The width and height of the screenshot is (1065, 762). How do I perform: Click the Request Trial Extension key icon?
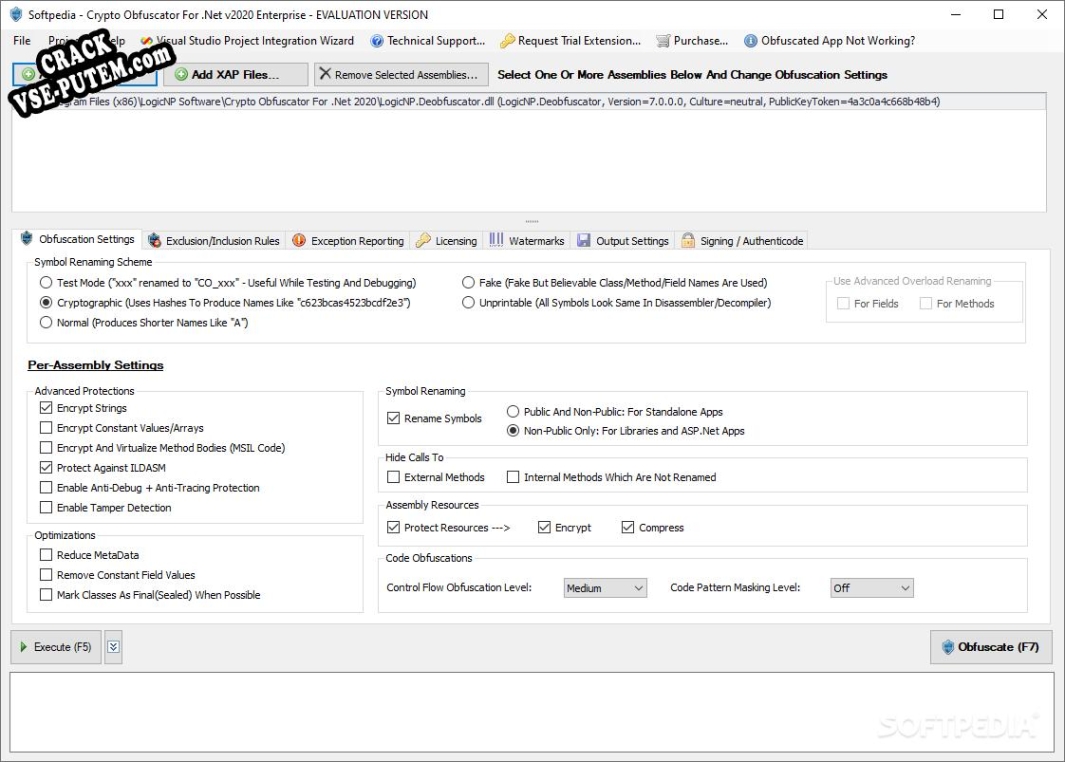click(507, 41)
